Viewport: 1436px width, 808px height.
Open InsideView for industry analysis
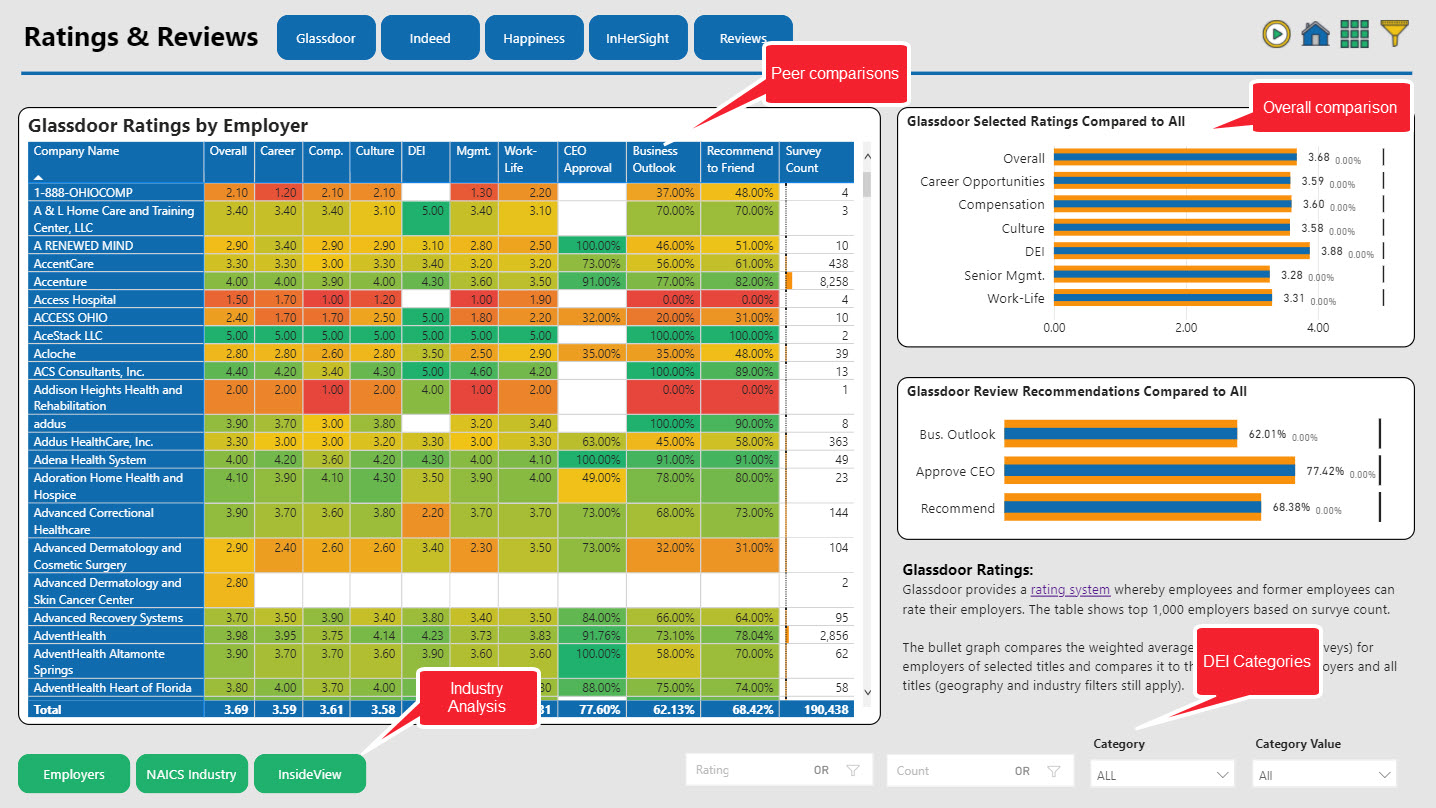tap(310, 773)
